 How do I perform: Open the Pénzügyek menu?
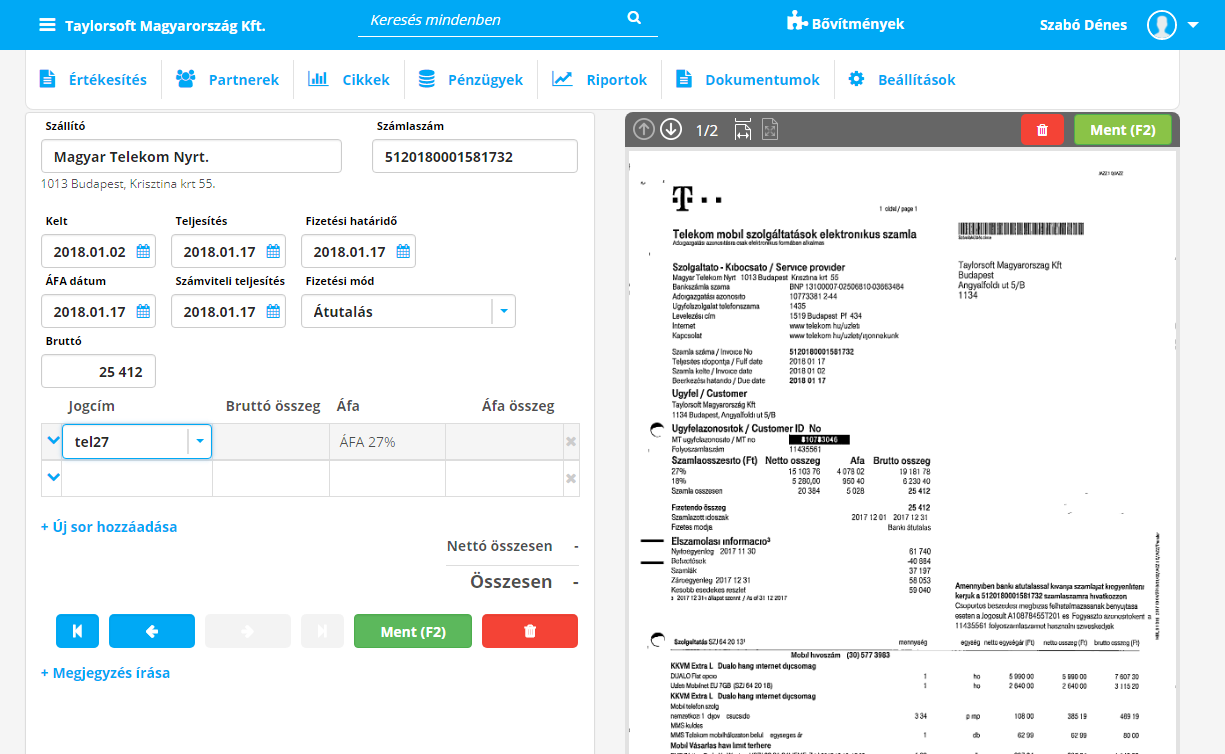click(470, 80)
